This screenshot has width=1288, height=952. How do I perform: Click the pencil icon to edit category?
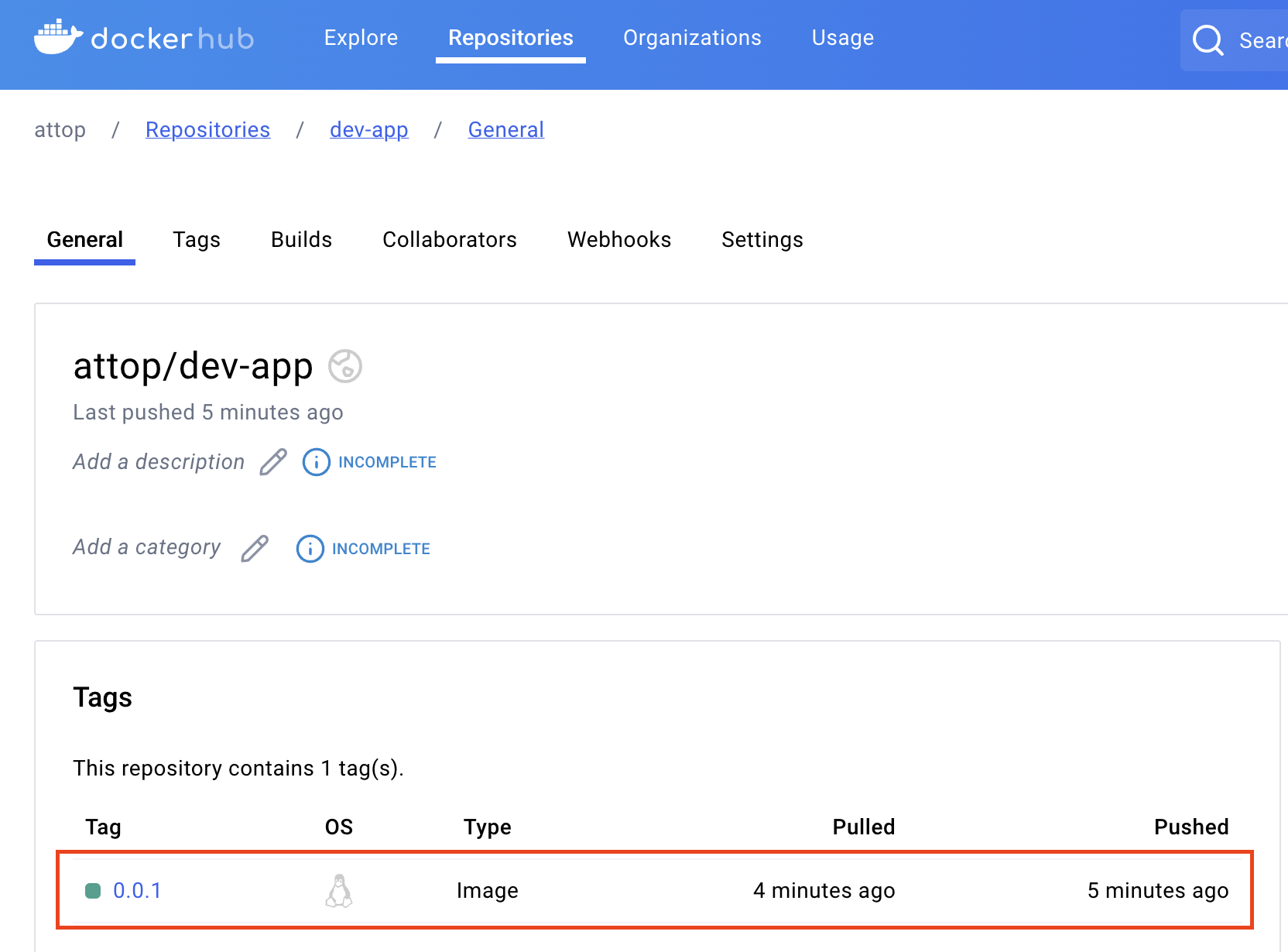[255, 549]
